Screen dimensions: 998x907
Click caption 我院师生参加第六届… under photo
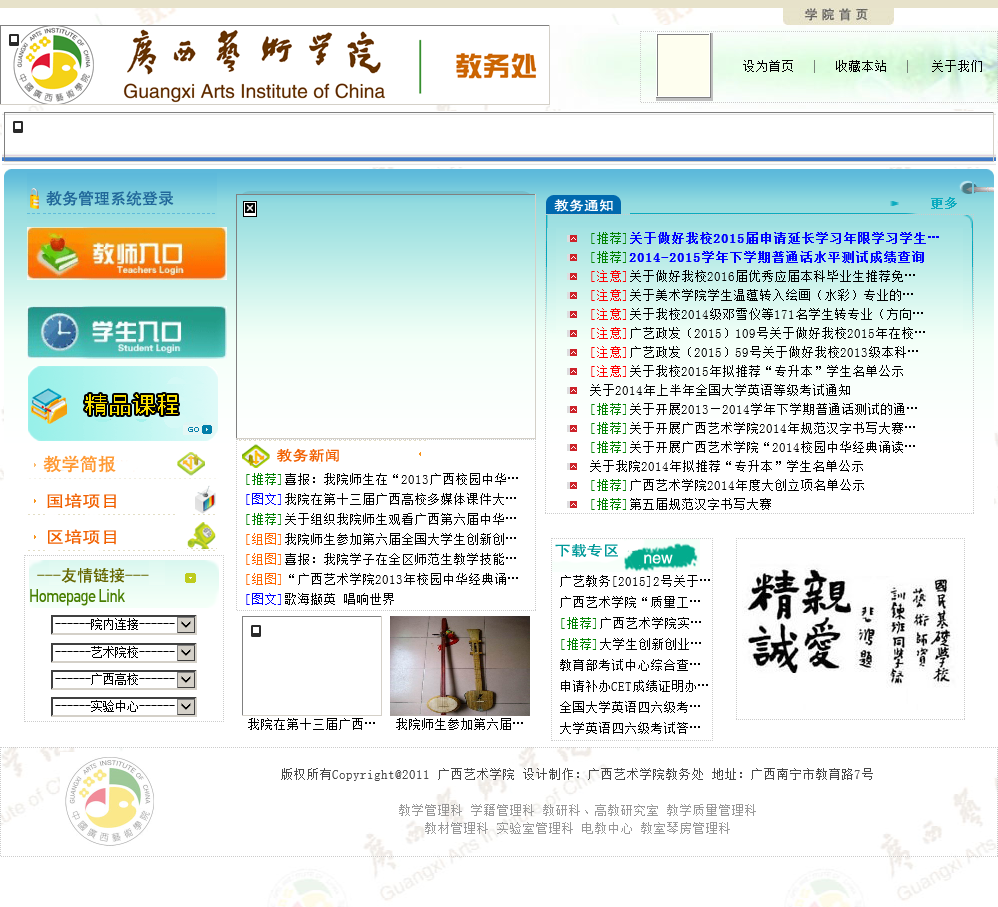pos(460,724)
